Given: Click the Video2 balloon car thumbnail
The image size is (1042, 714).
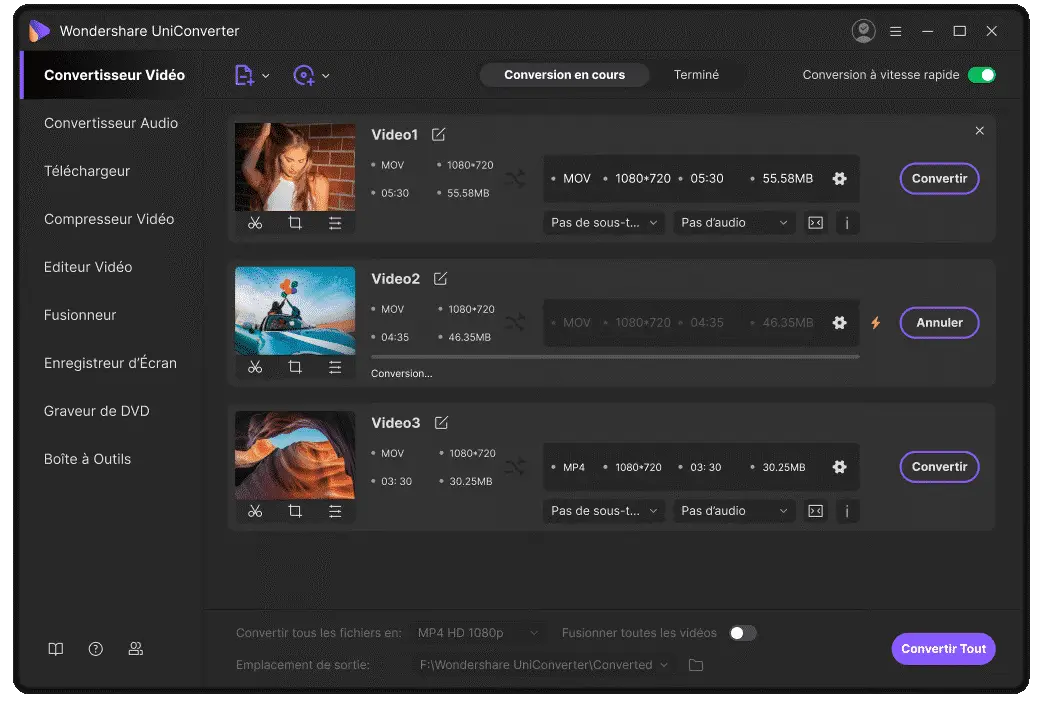Looking at the screenshot, I should 295,311.
